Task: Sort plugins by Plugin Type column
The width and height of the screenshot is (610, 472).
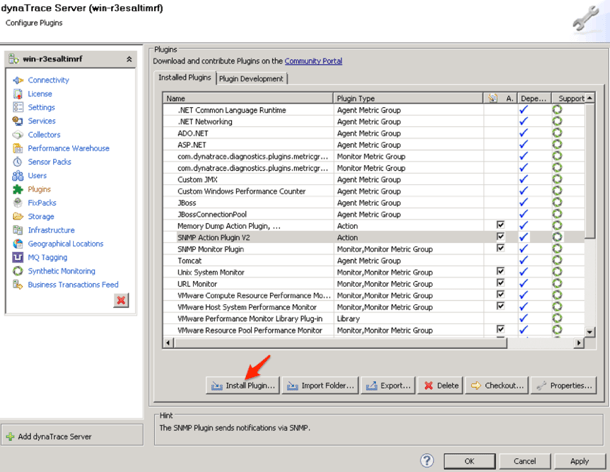Action: [x=407, y=99]
